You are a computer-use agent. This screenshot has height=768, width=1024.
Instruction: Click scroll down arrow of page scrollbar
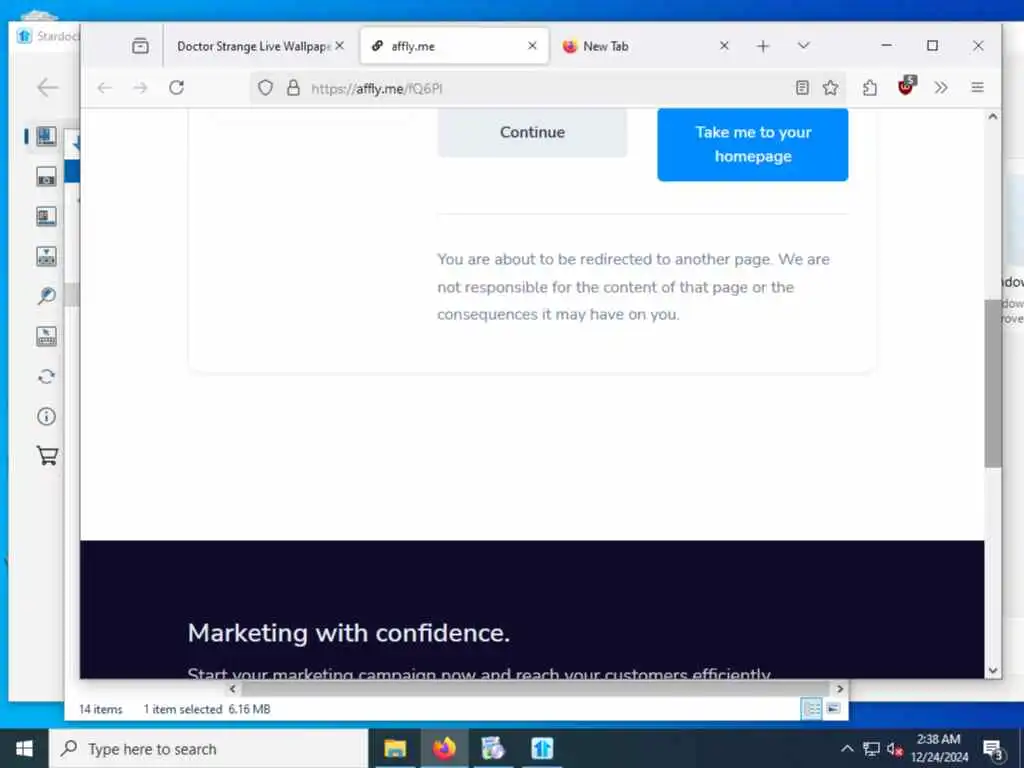(993, 671)
